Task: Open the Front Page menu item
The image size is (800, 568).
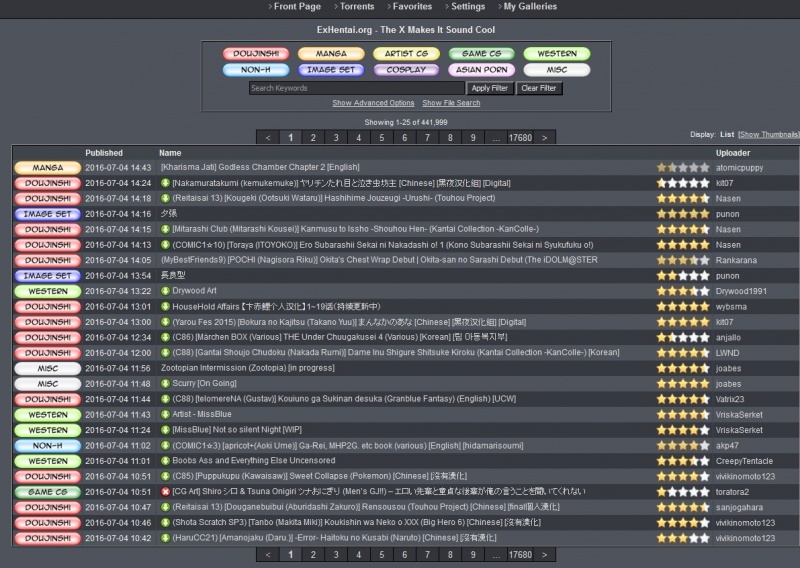Action: [x=297, y=7]
